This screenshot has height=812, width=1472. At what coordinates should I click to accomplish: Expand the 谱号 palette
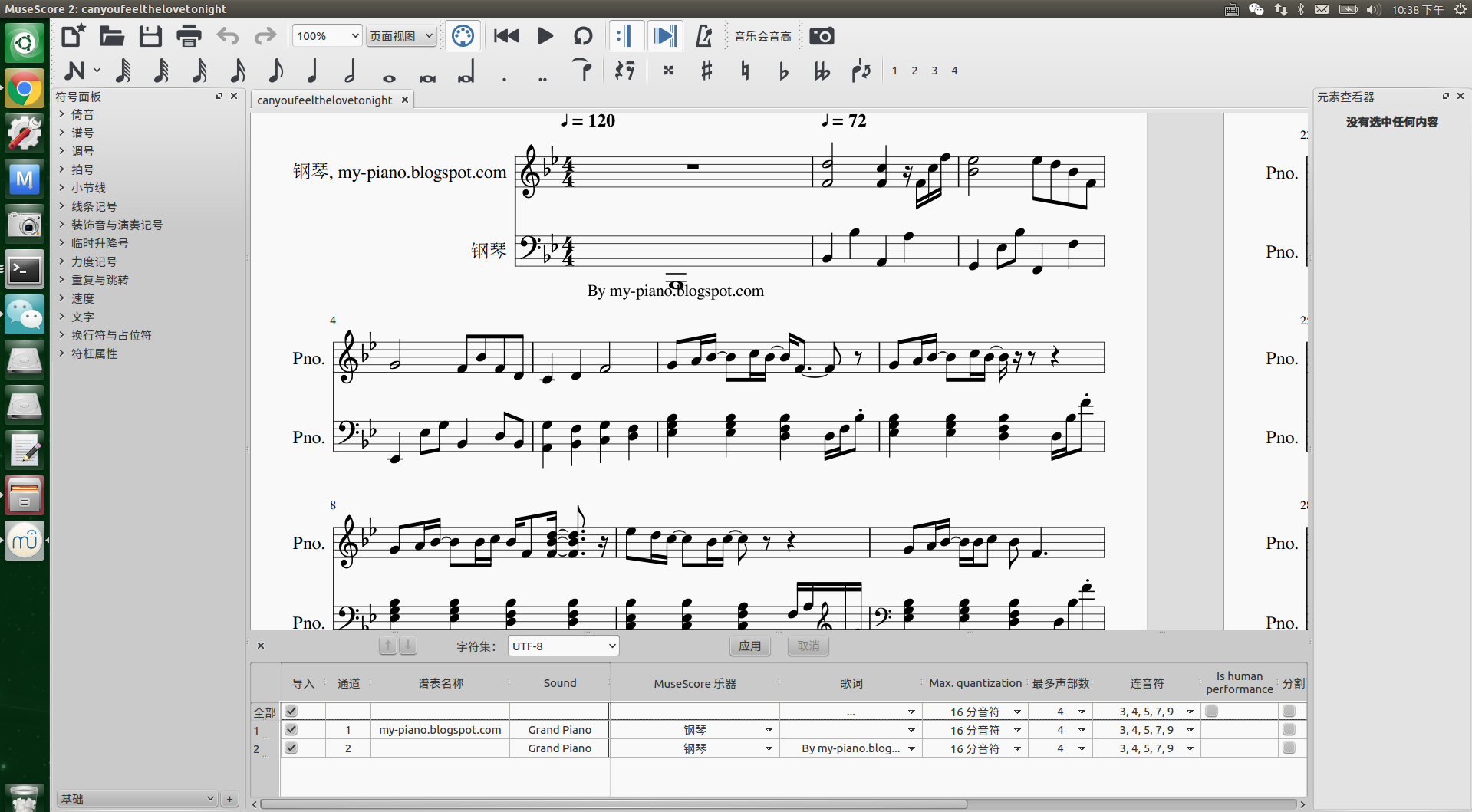pos(62,133)
